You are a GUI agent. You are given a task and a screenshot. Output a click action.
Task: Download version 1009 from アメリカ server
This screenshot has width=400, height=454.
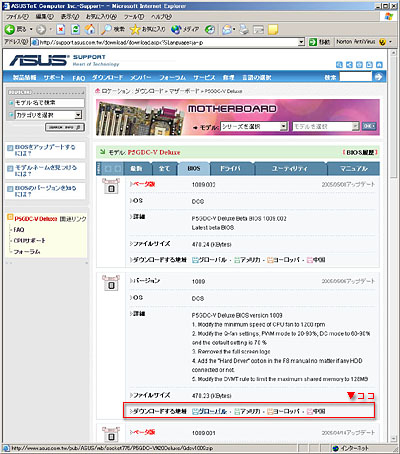[x=247, y=411]
